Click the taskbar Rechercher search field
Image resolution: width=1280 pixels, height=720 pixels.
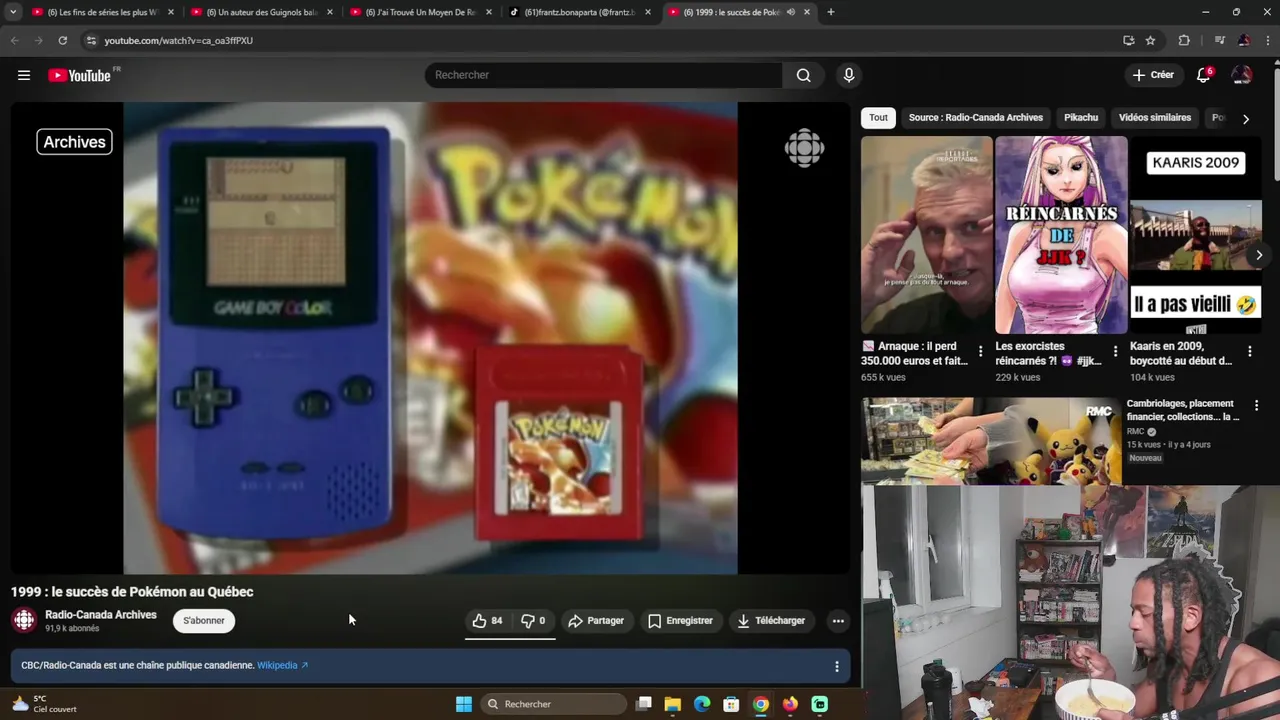pos(555,704)
